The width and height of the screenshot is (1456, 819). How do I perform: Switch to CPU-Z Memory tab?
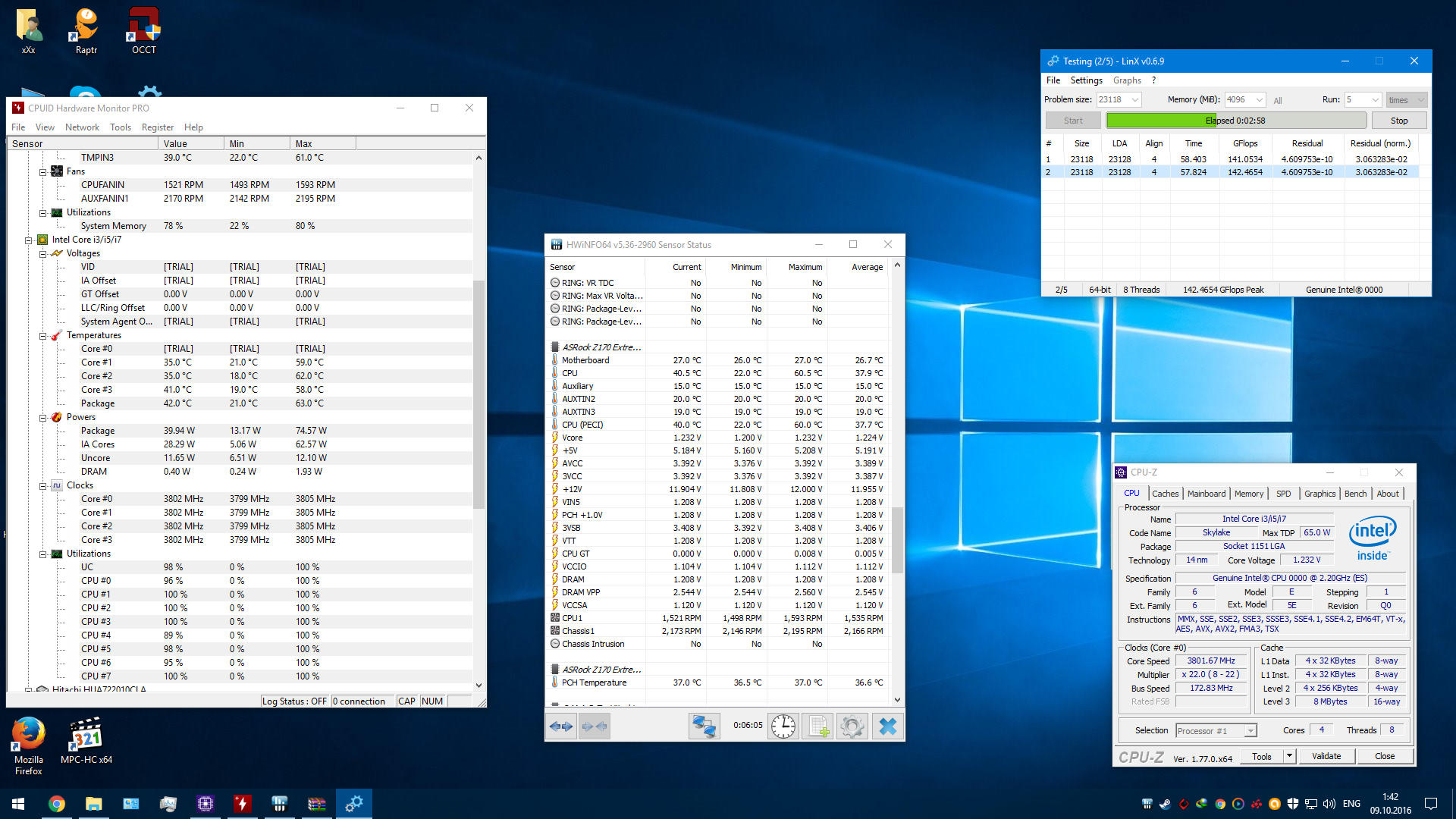coord(1248,494)
